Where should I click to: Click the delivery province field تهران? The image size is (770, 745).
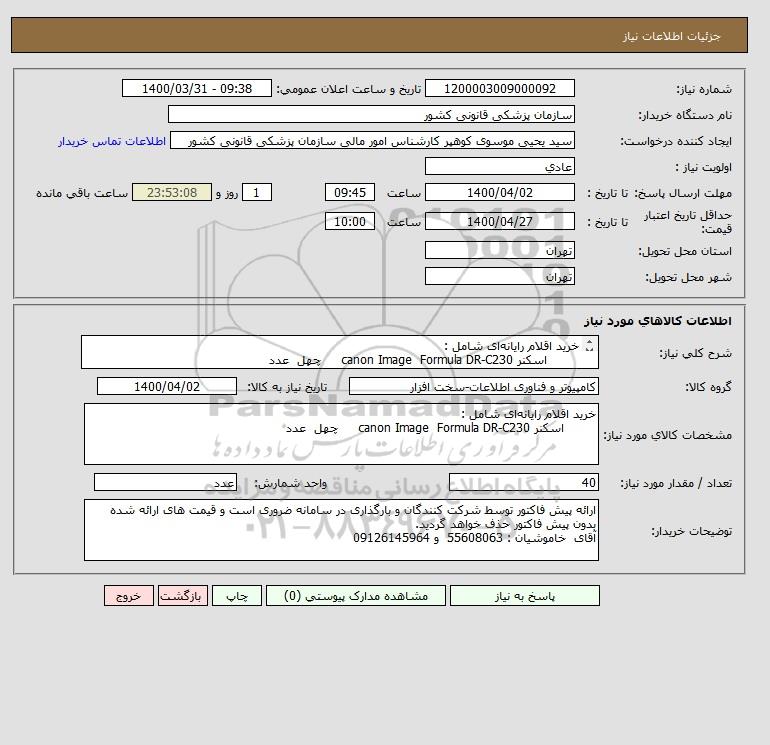click(499, 250)
